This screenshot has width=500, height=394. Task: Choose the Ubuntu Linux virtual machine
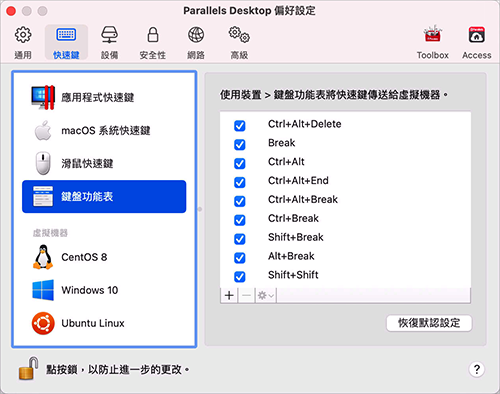(104, 323)
